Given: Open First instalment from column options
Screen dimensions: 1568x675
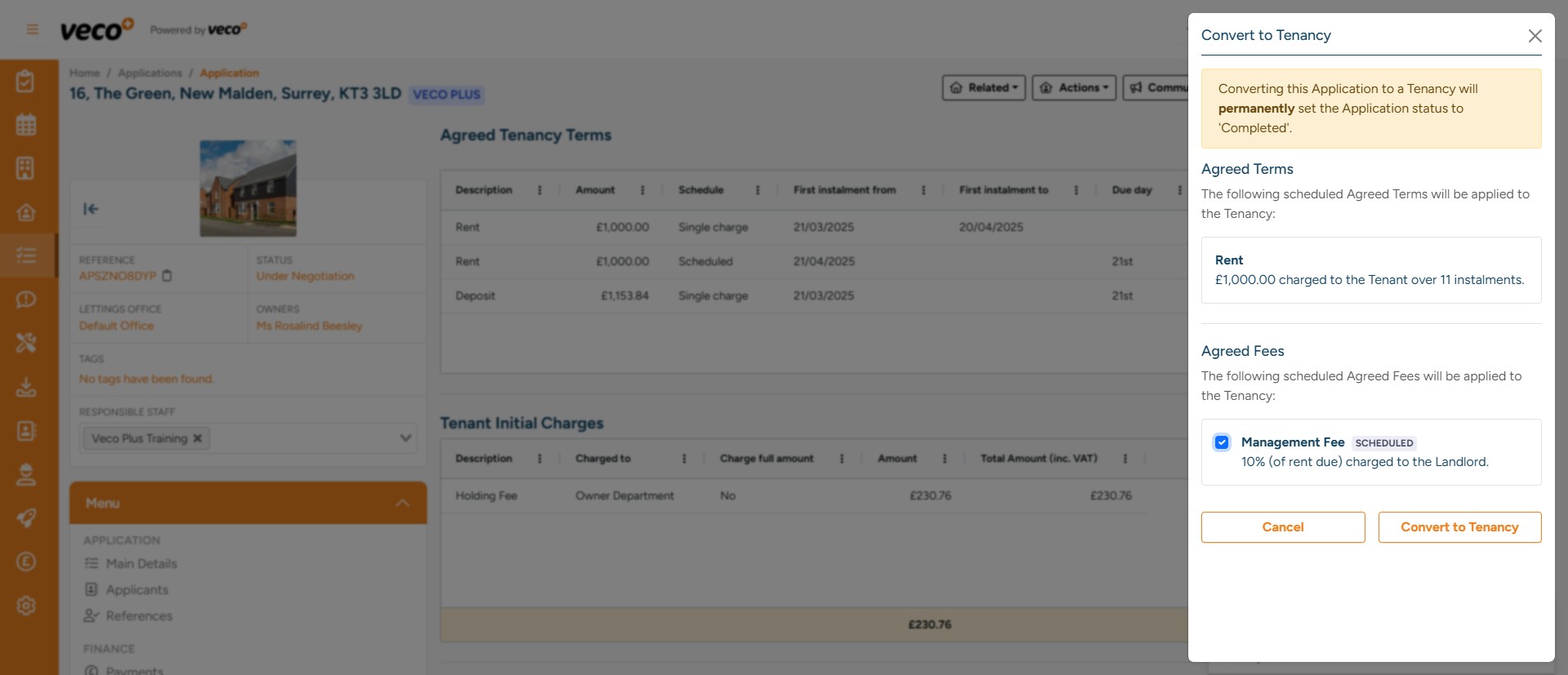Looking at the screenshot, I should tap(924, 190).
